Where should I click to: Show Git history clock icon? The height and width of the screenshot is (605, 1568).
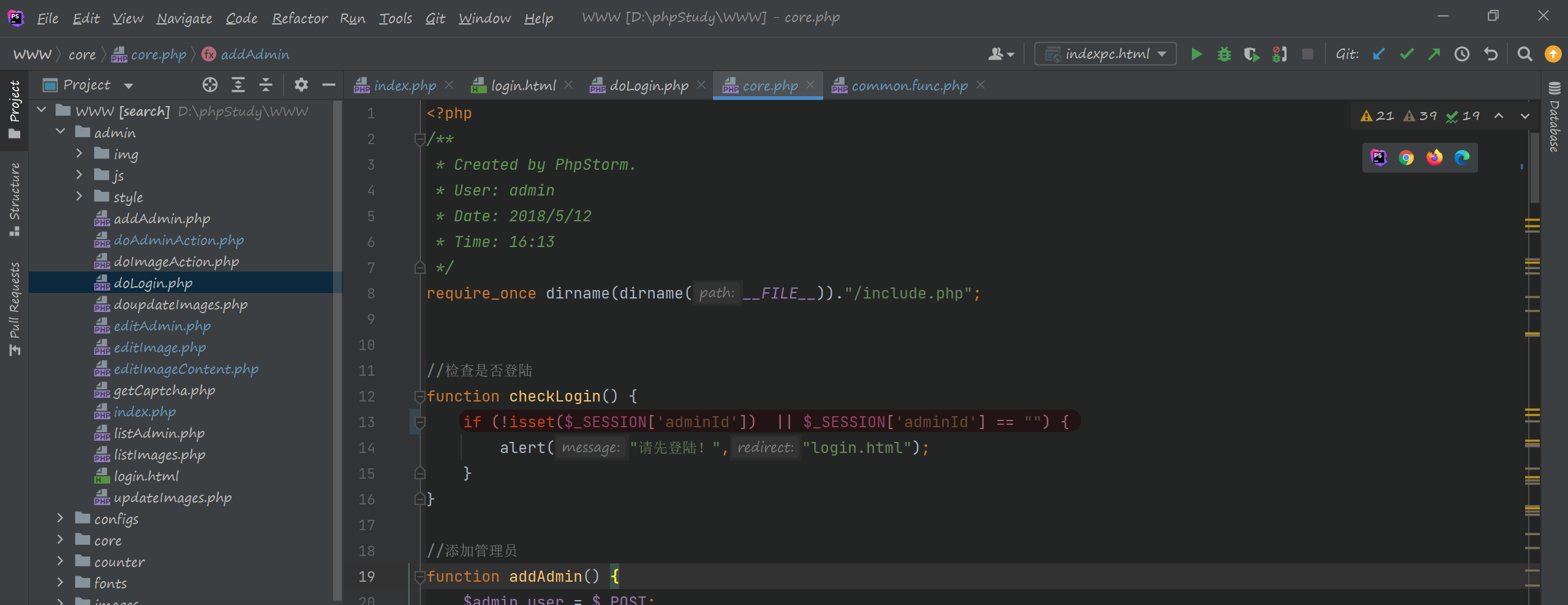[1462, 54]
